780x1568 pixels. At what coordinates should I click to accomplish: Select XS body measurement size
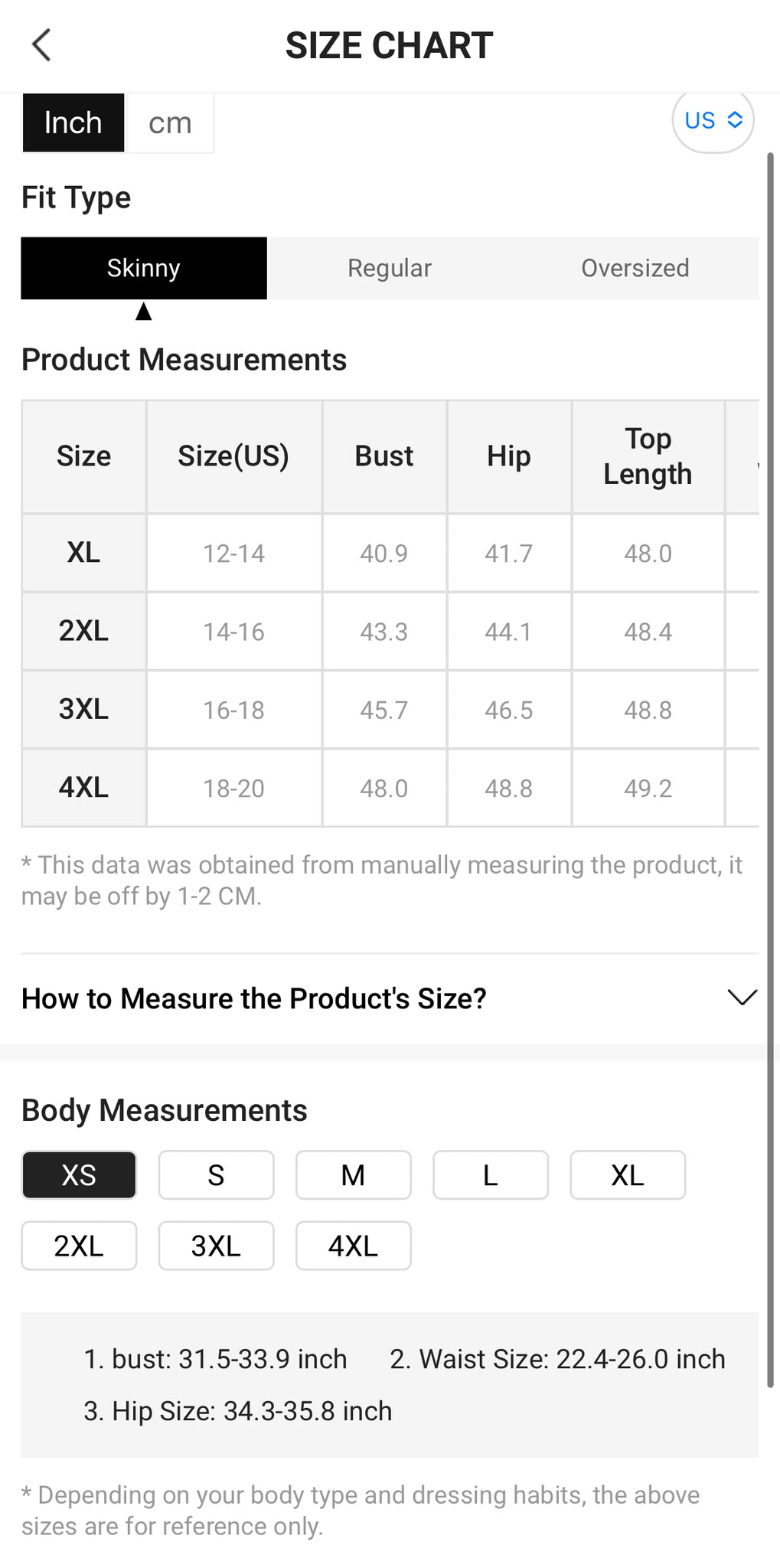point(79,1174)
